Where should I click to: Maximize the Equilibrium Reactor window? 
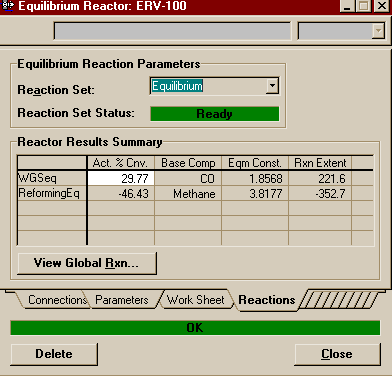363,6
